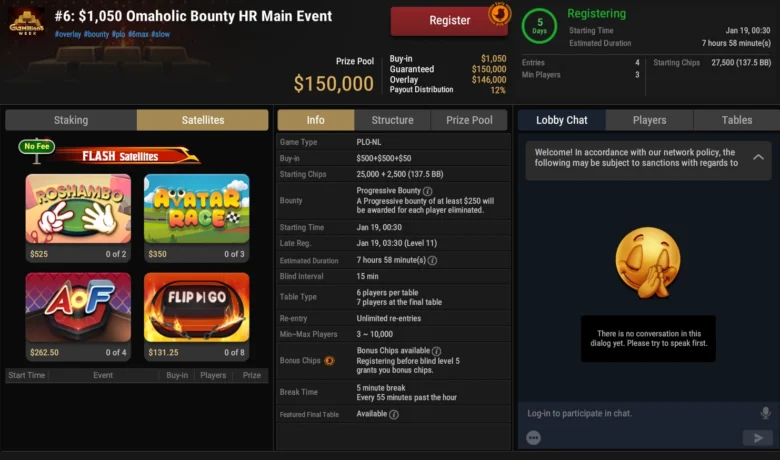Click the orange Bonus Chips coin icon

329,361
